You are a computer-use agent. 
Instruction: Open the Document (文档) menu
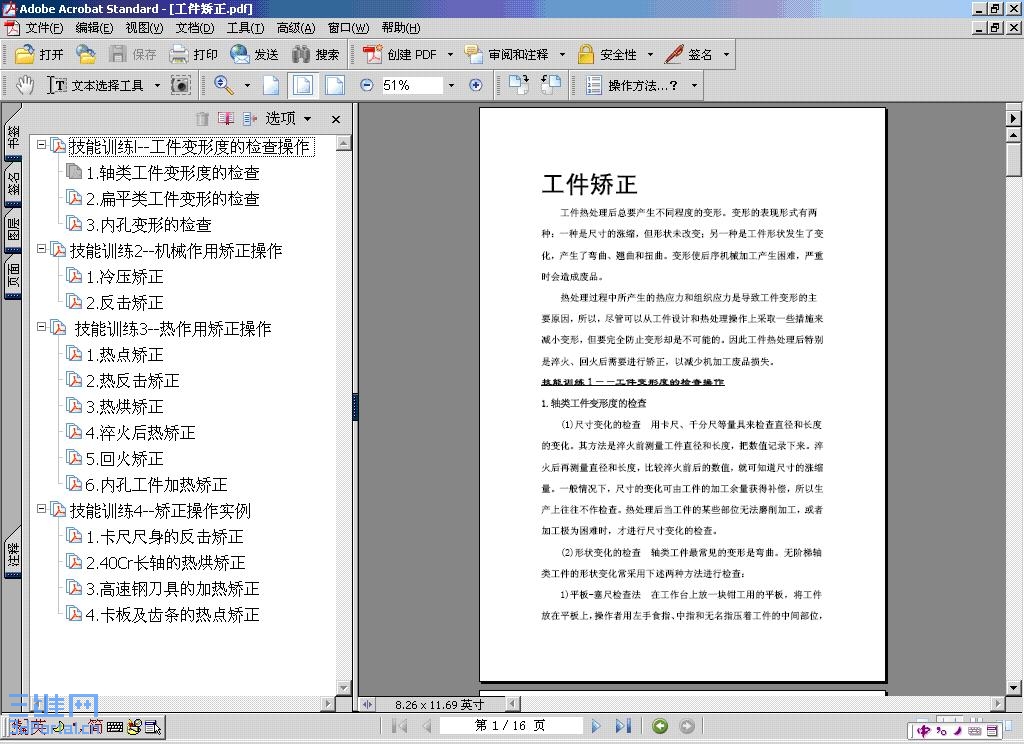[x=195, y=27]
